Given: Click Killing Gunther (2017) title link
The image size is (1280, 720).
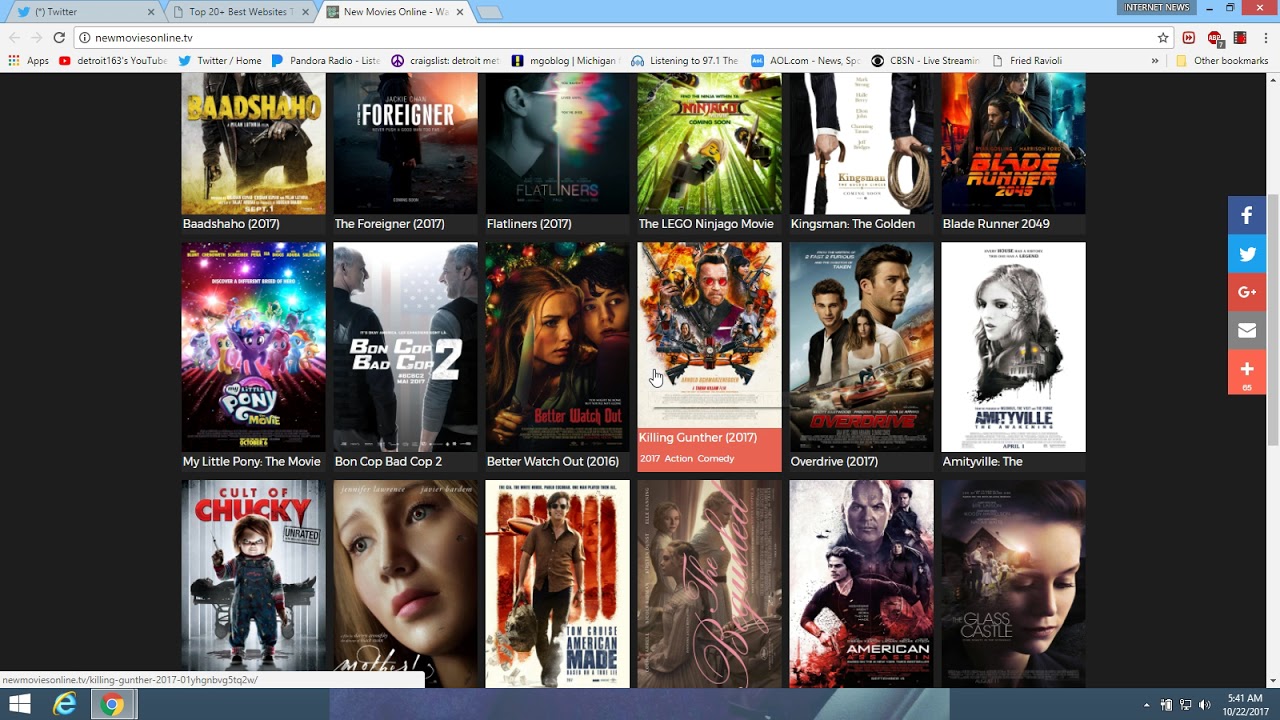Looking at the screenshot, I should click(x=698, y=438).
